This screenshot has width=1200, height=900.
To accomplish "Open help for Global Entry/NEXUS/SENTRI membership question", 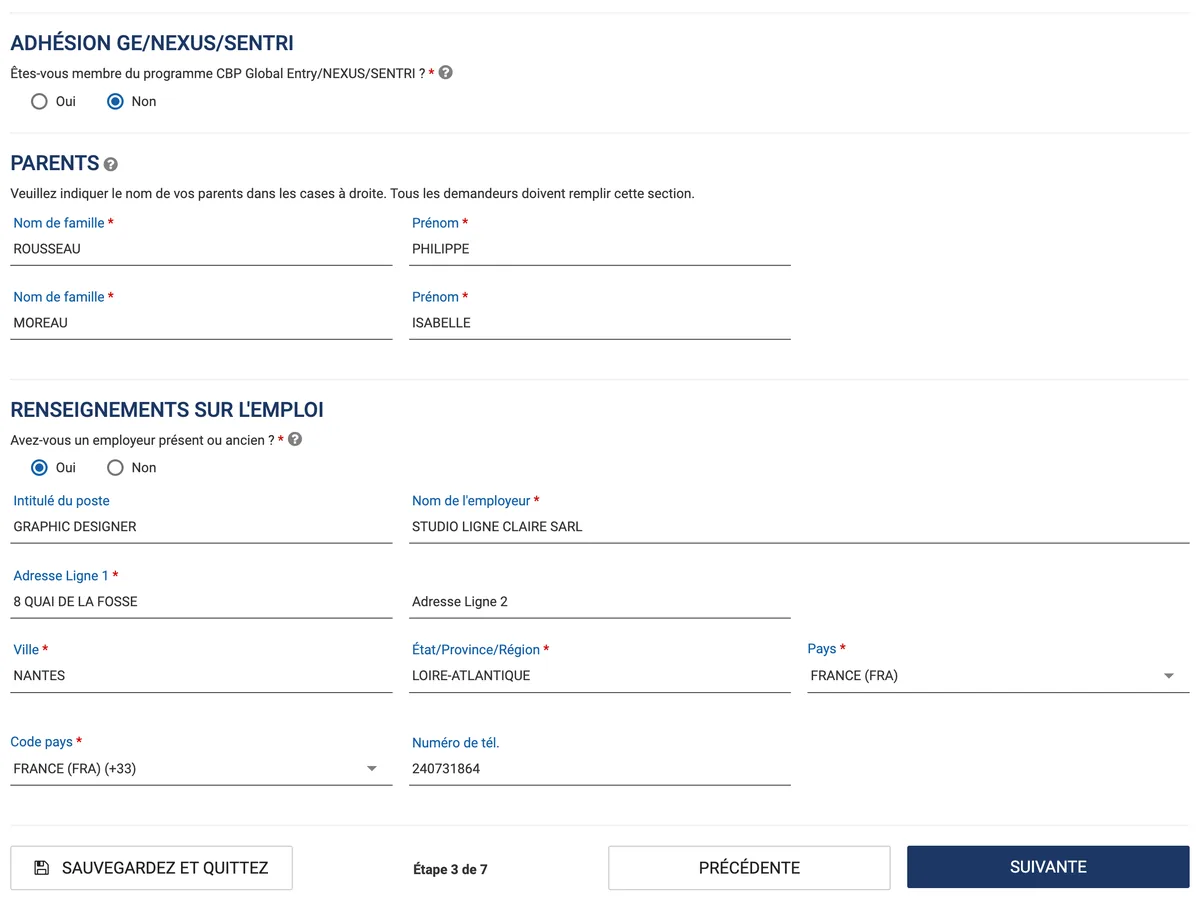I will (x=446, y=72).
